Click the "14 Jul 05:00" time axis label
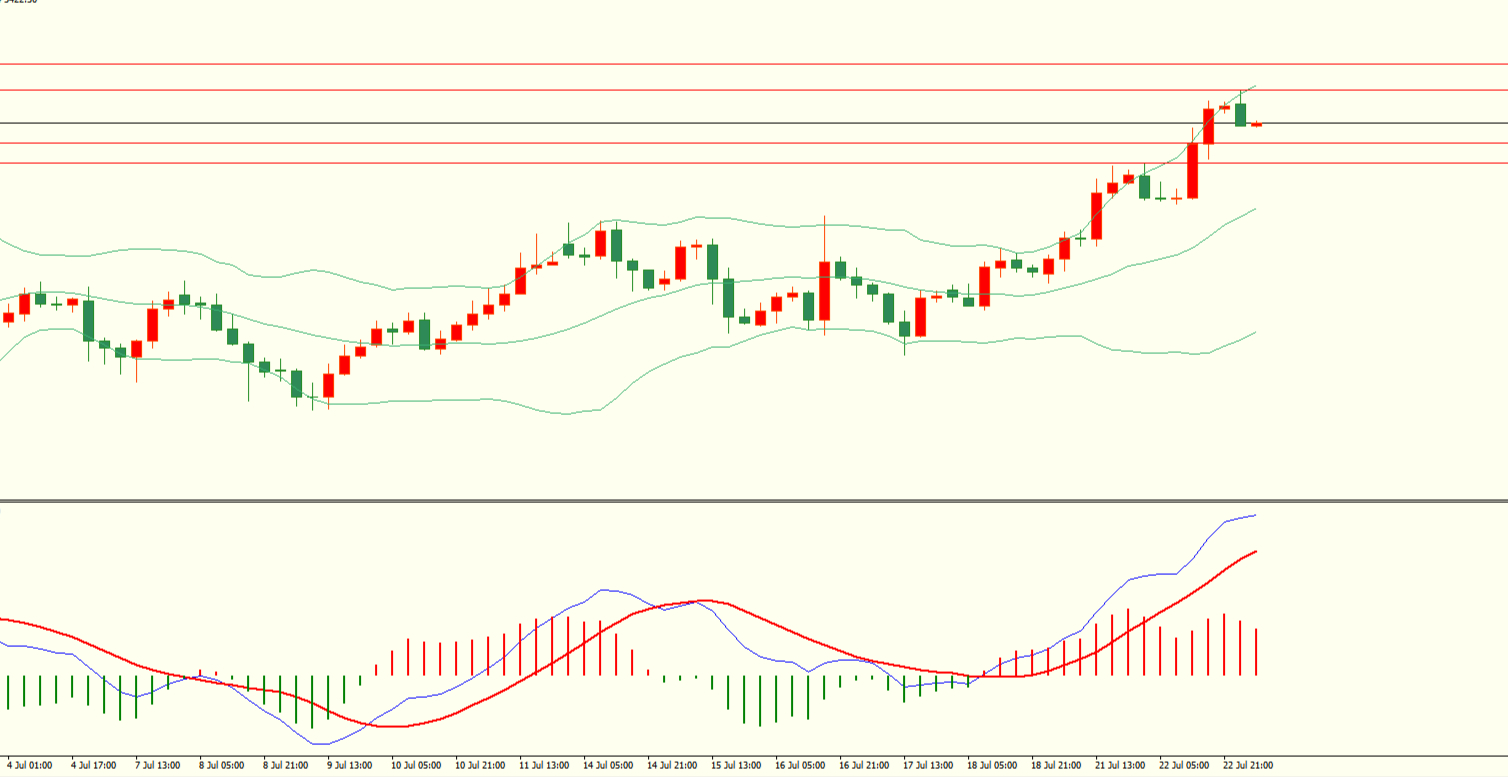The height and width of the screenshot is (777, 1508). point(608,766)
